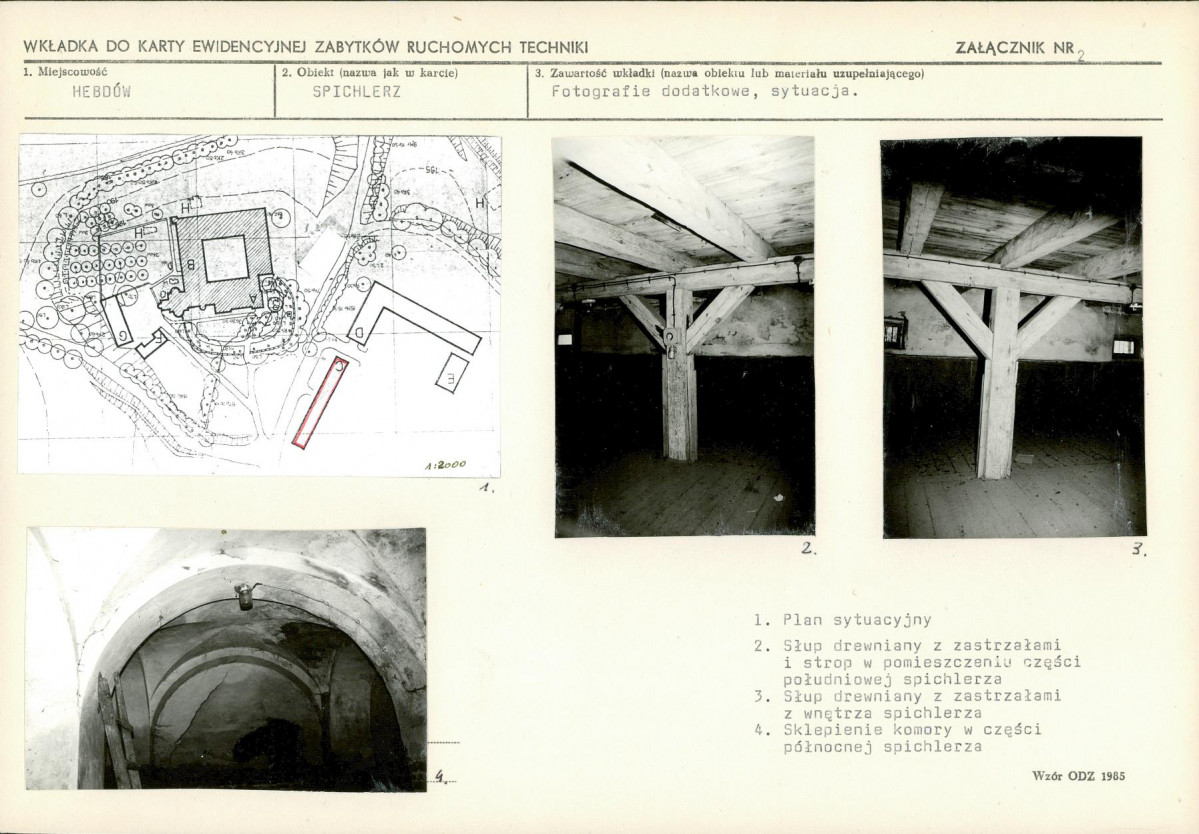Screen dimensions: 1199x834
Task: Click the caption line 'z wnętrza spichlerza'
Action: 882,712
